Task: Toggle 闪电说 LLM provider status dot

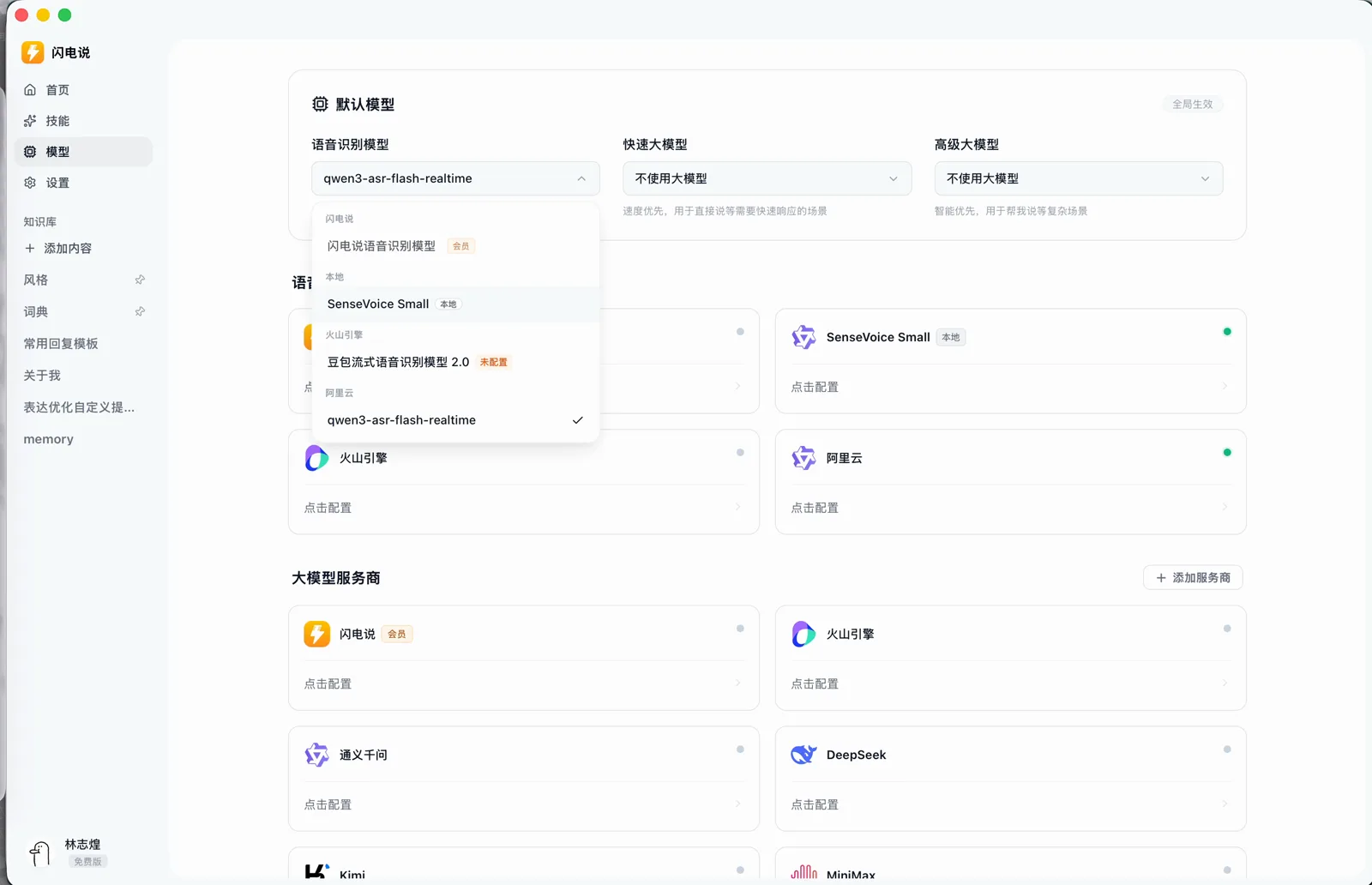Action: pyautogui.click(x=740, y=629)
